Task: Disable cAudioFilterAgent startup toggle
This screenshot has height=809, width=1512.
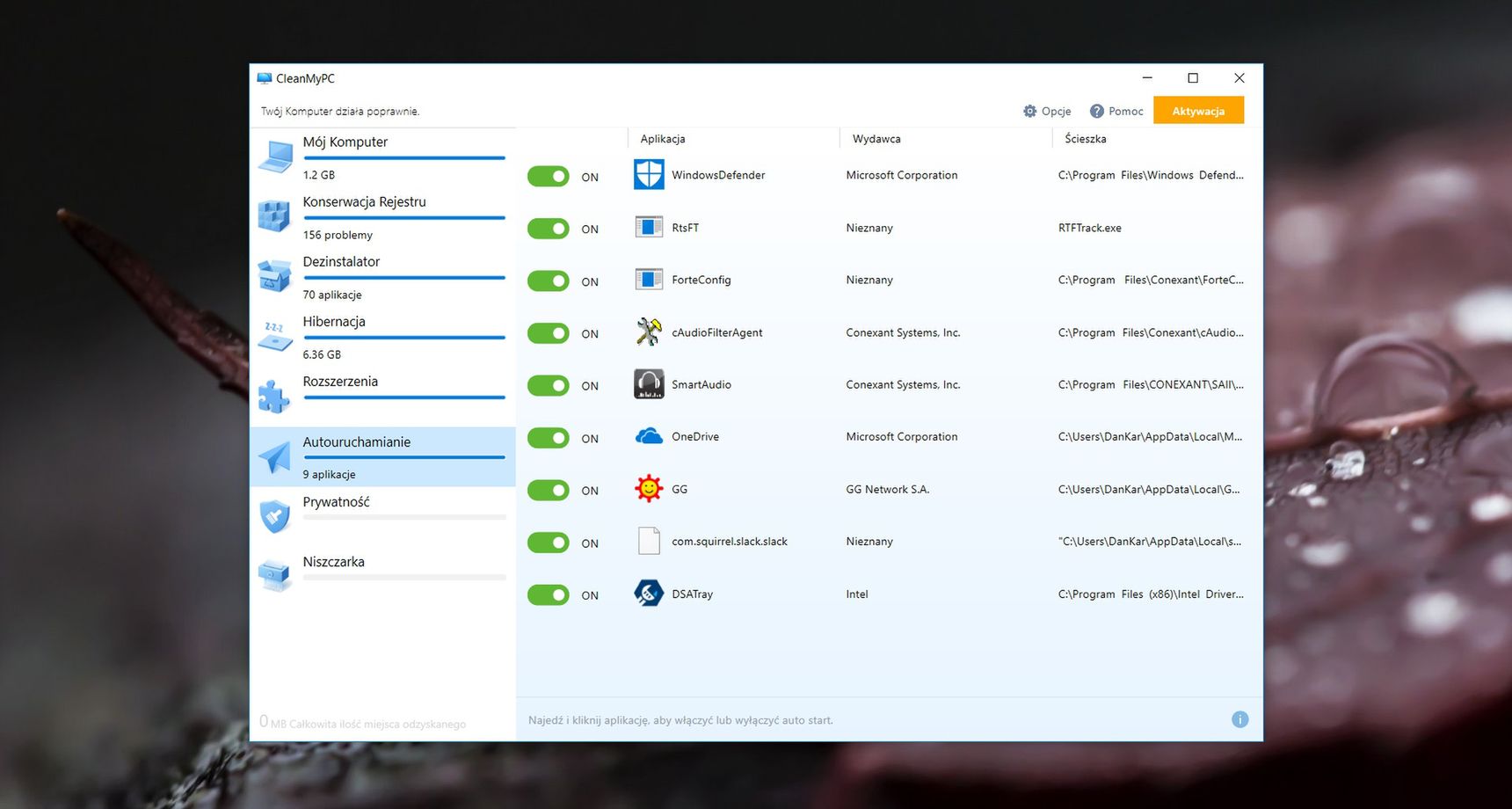Action: pyautogui.click(x=549, y=333)
